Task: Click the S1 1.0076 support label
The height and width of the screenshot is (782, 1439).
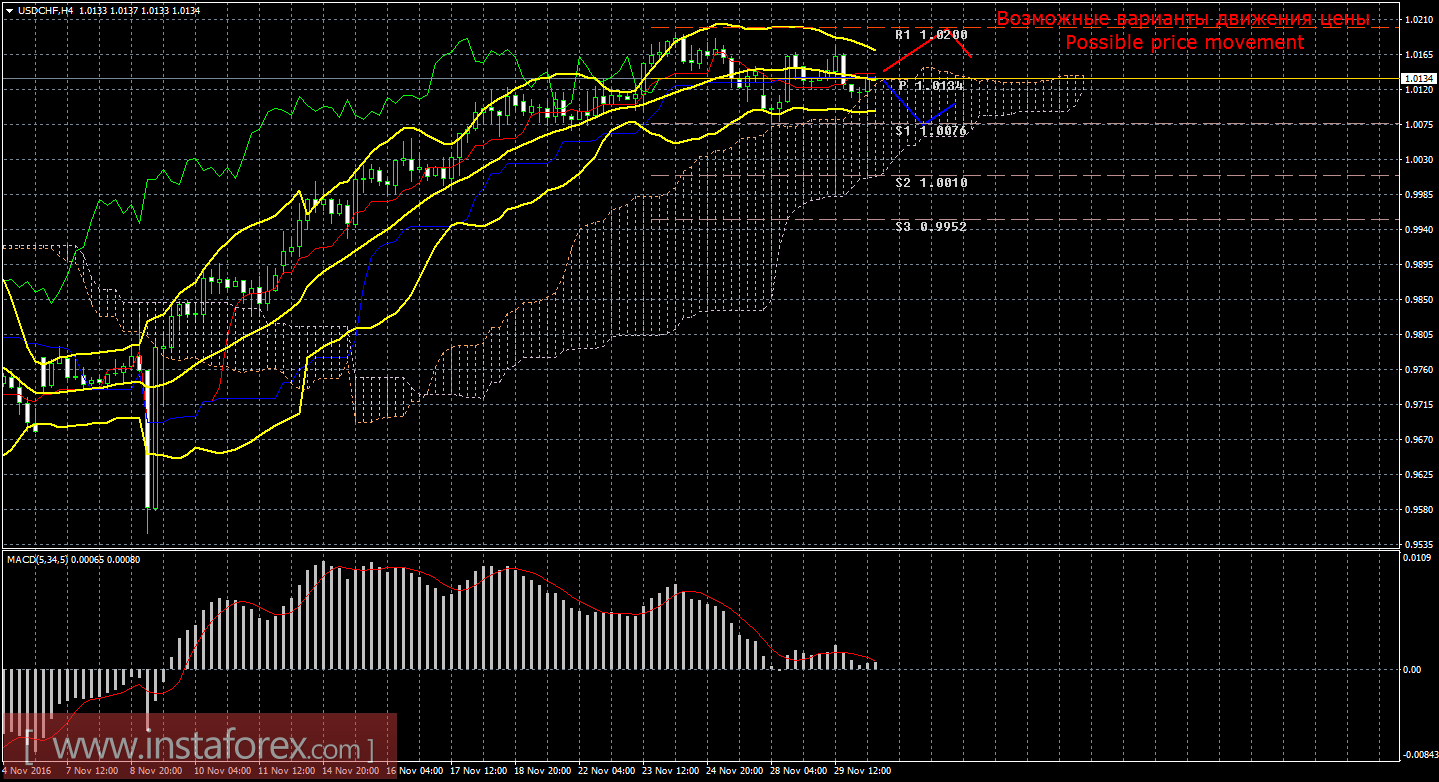Action: pos(930,131)
